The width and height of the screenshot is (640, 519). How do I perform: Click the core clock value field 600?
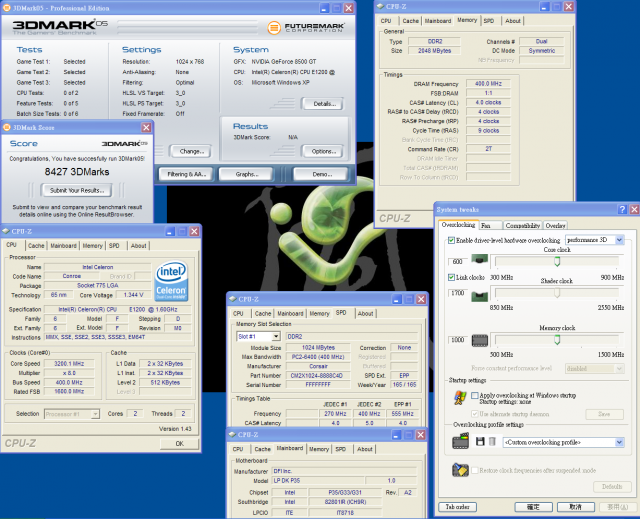pyautogui.click(x=458, y=262)
